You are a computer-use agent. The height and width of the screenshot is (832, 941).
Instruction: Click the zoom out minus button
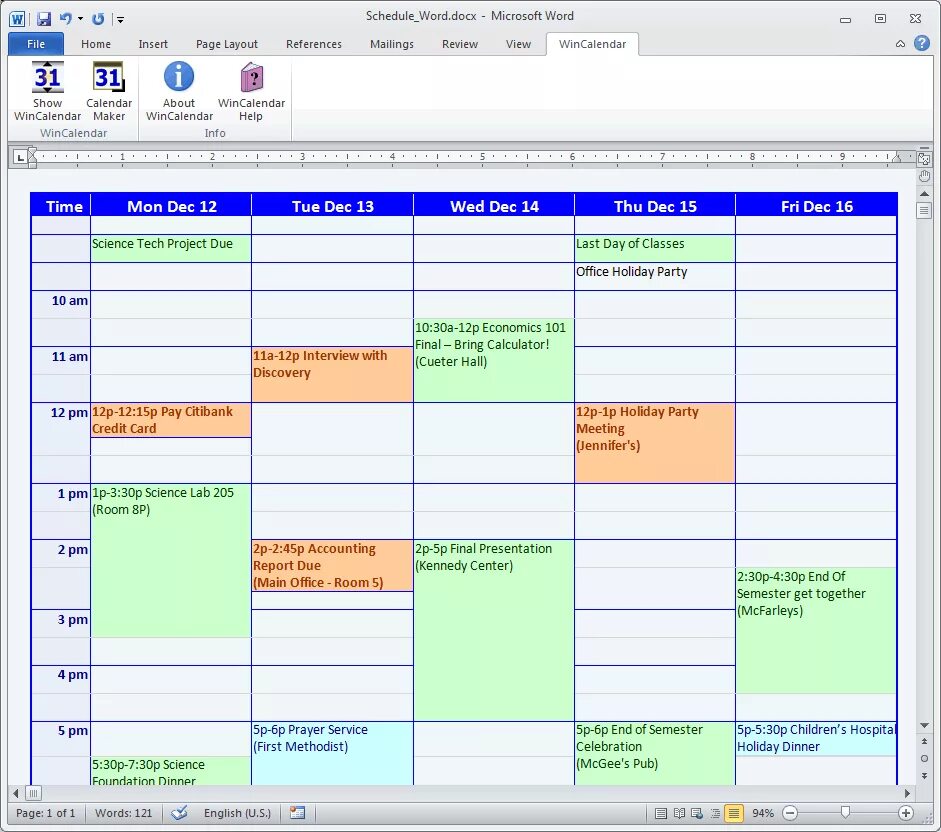click(x=790, y=813)
